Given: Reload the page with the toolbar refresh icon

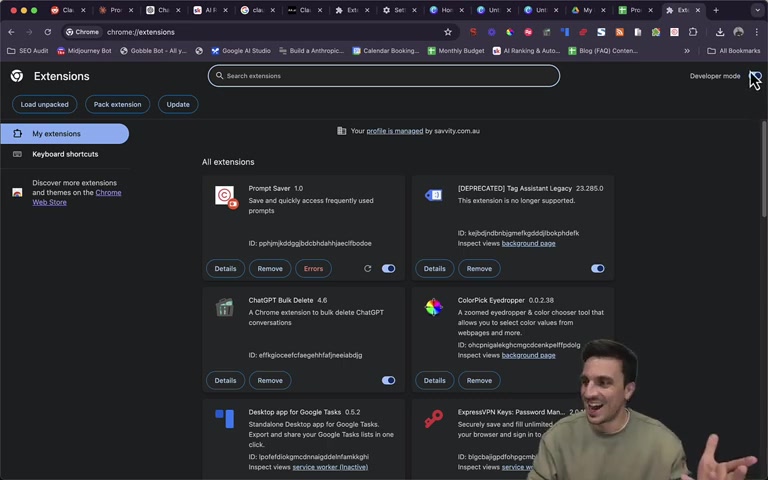Looking at the screenshot, I should click(x=48, y=32).
